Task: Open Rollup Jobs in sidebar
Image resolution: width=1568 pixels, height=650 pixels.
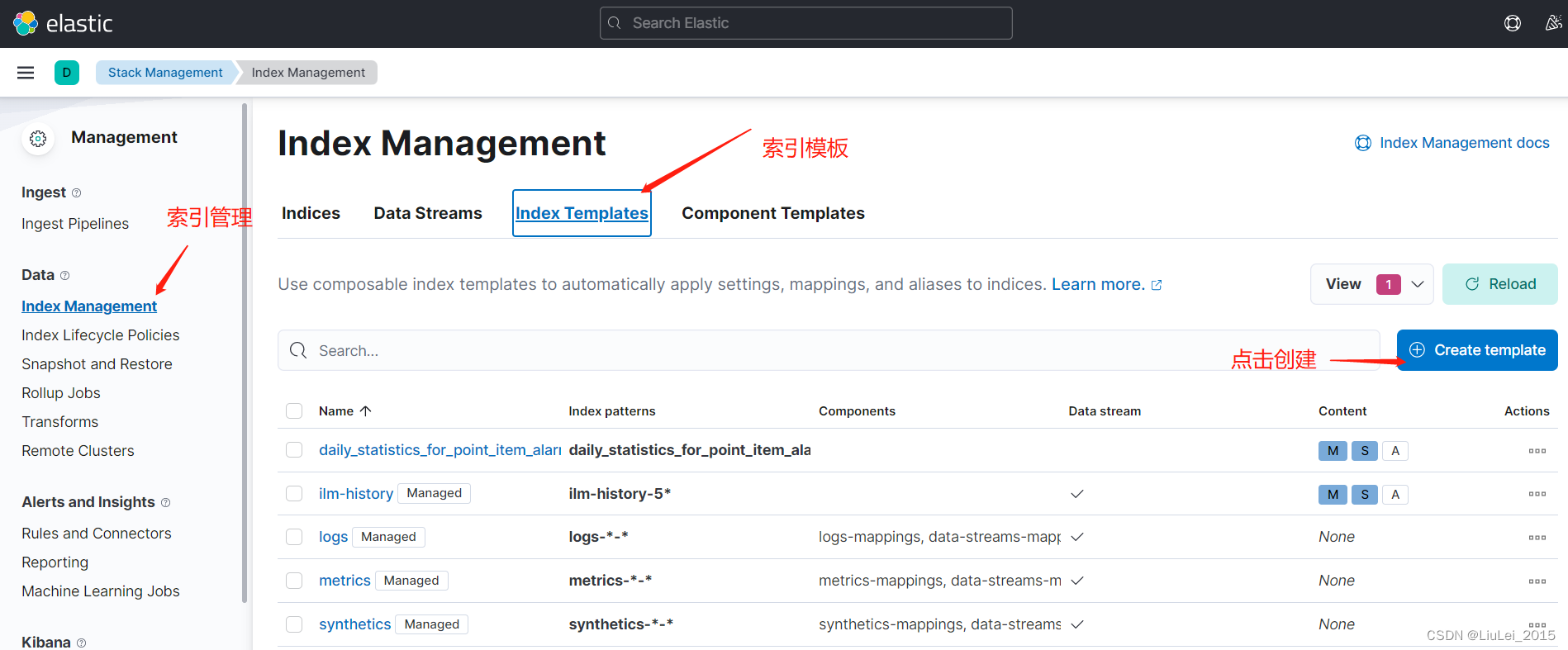Action: coord(61,393)
